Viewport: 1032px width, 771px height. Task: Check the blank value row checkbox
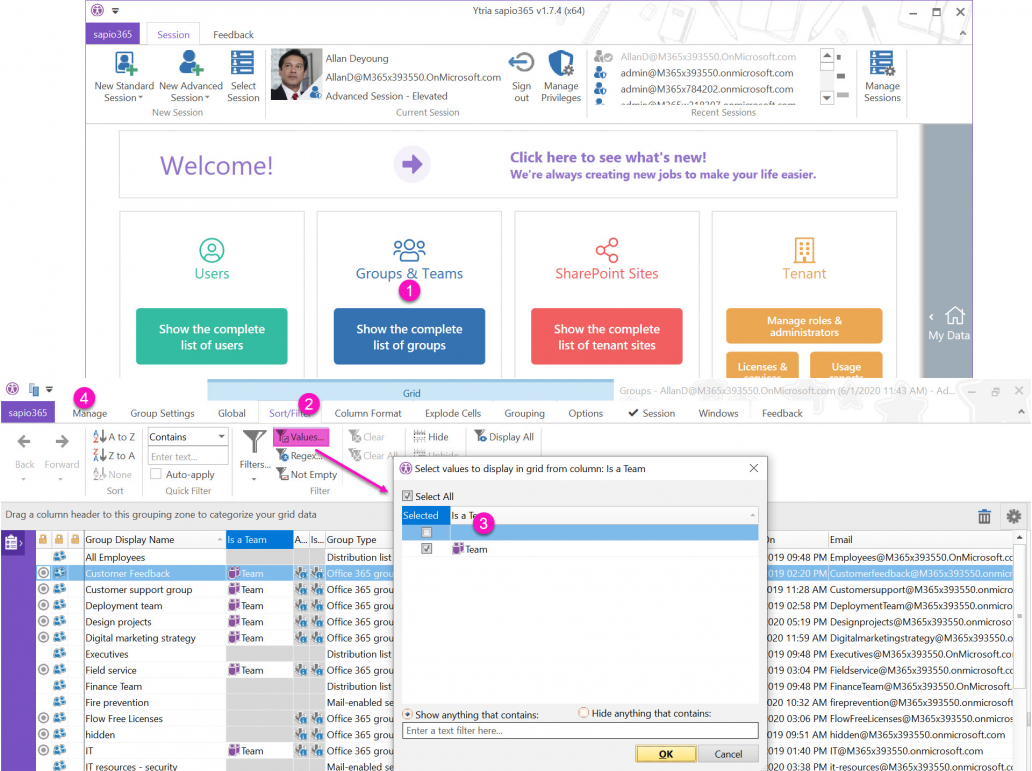426,532
